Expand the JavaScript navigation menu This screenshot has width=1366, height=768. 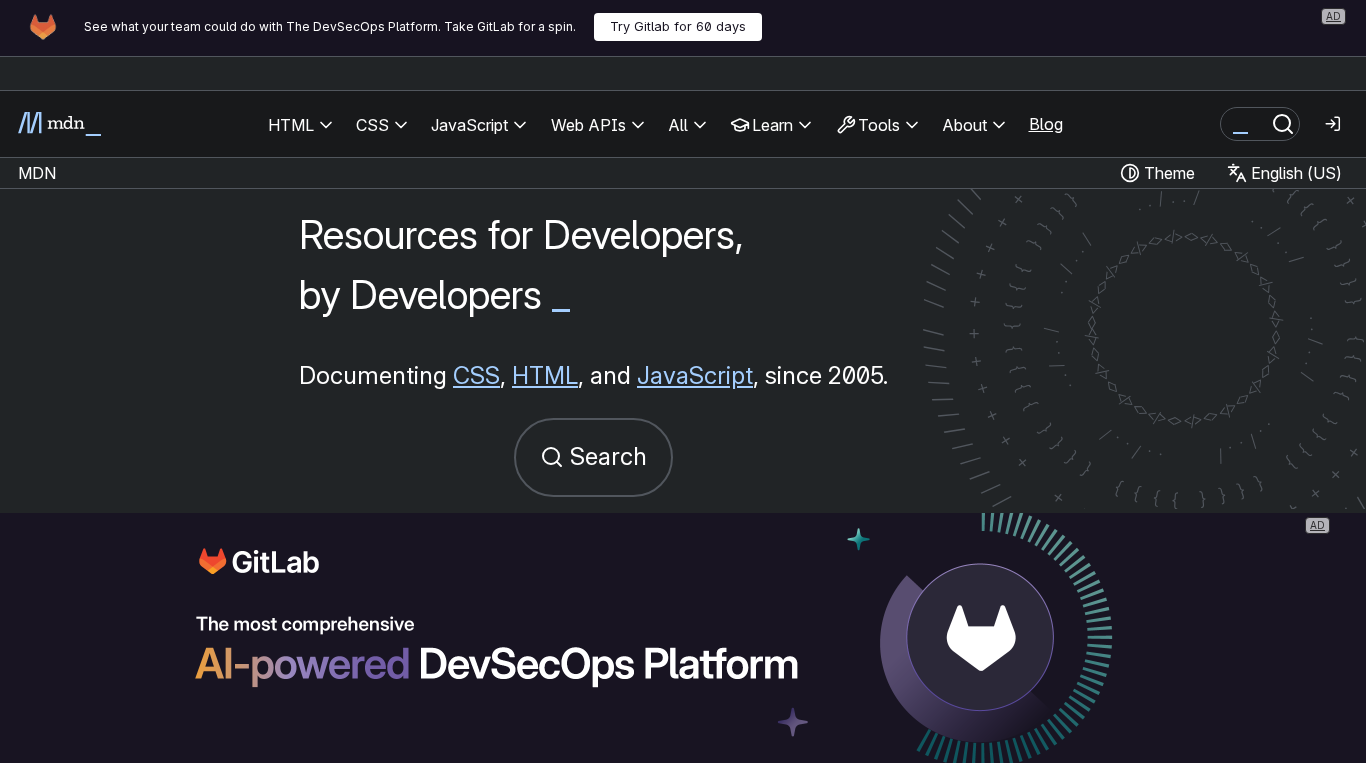coord(478,125)
